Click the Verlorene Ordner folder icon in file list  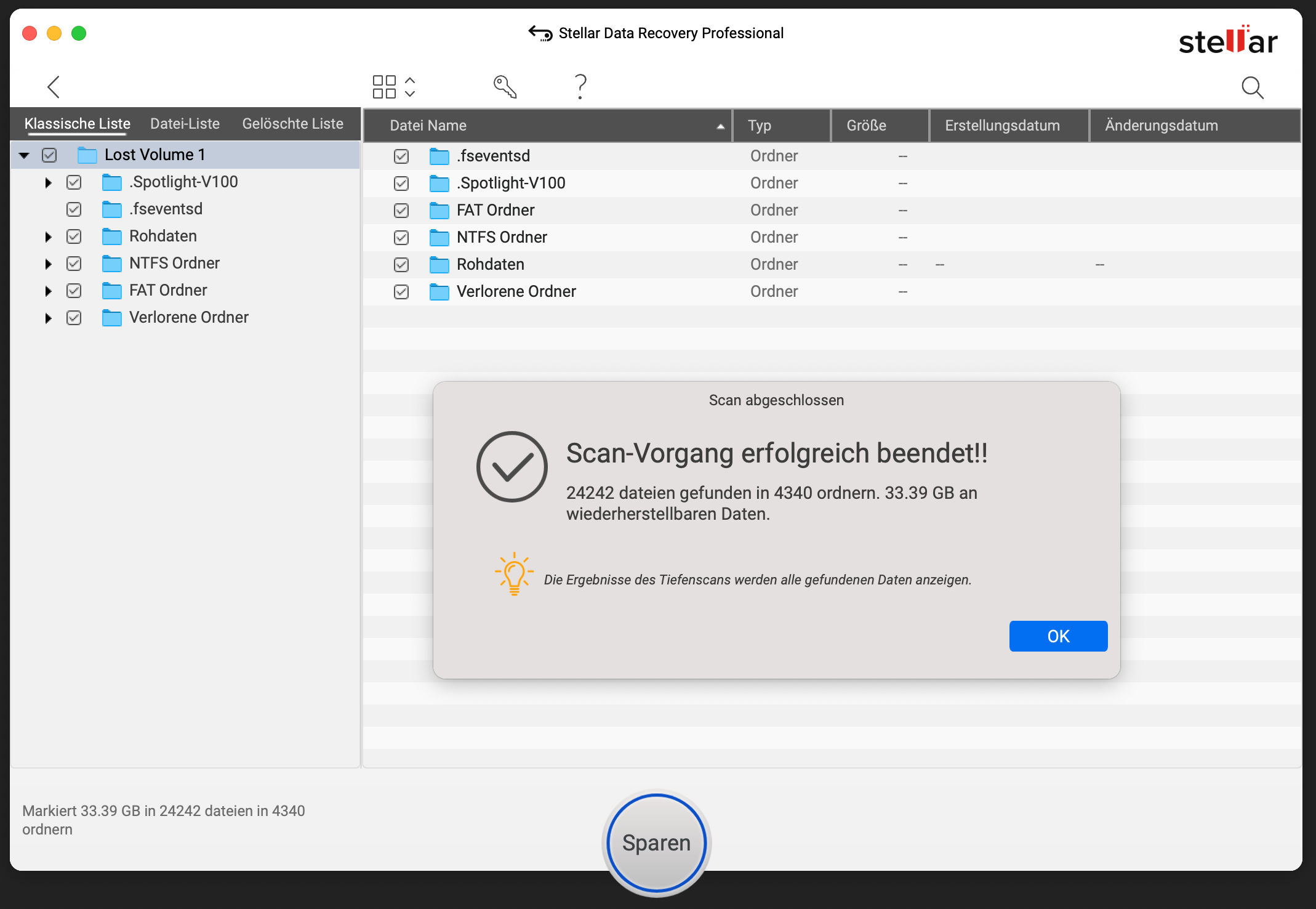click(x=439, y=292)
